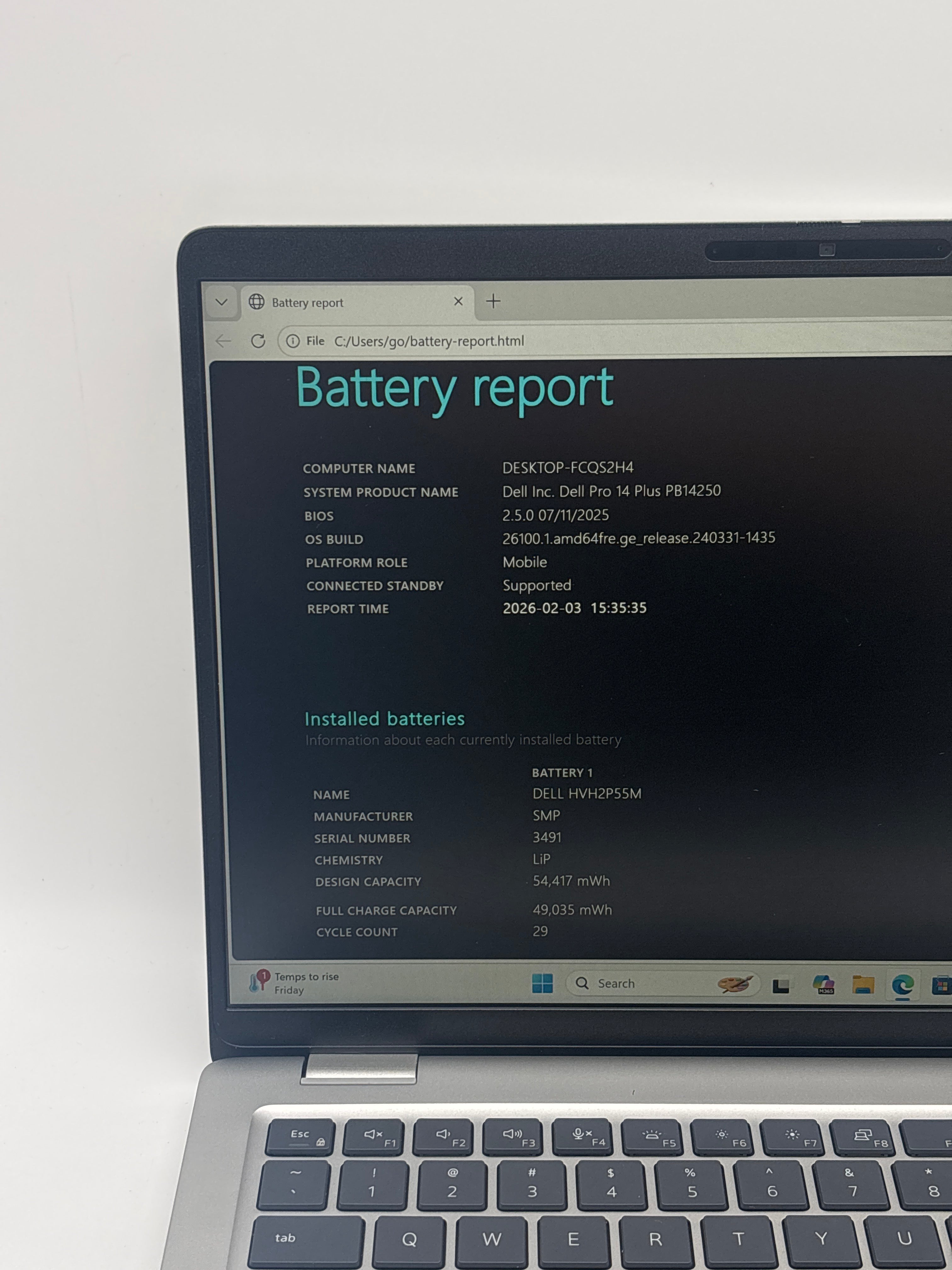Select the DESIGN CAPACITY label

click(x=368, y=881)
